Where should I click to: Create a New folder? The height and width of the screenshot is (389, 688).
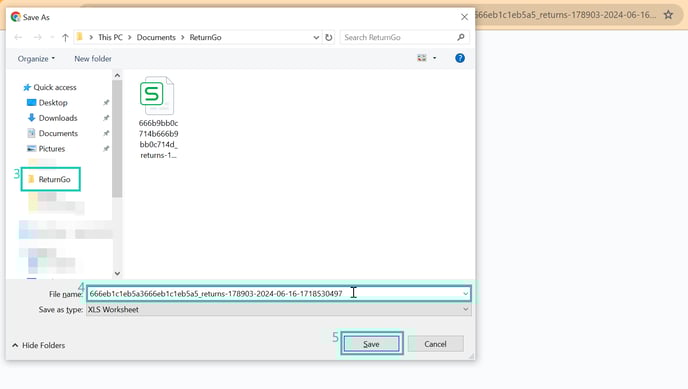point(93,59)
